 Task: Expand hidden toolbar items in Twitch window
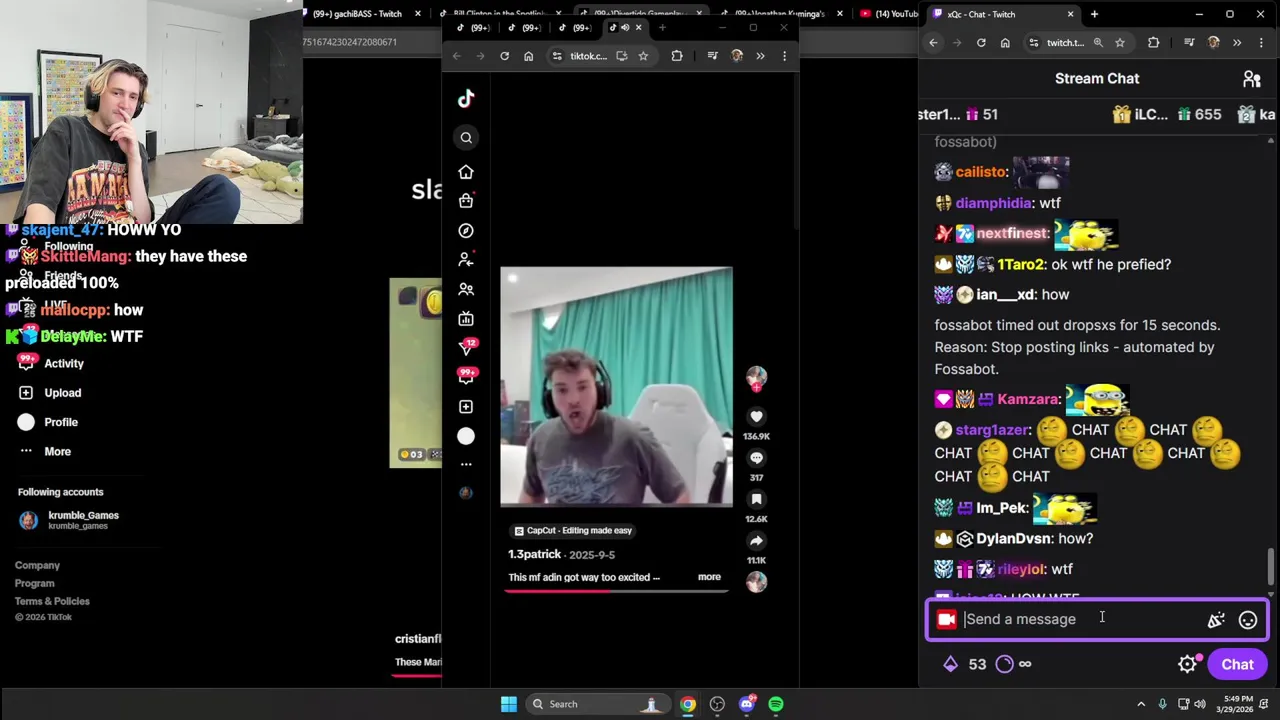point(1237,42)
